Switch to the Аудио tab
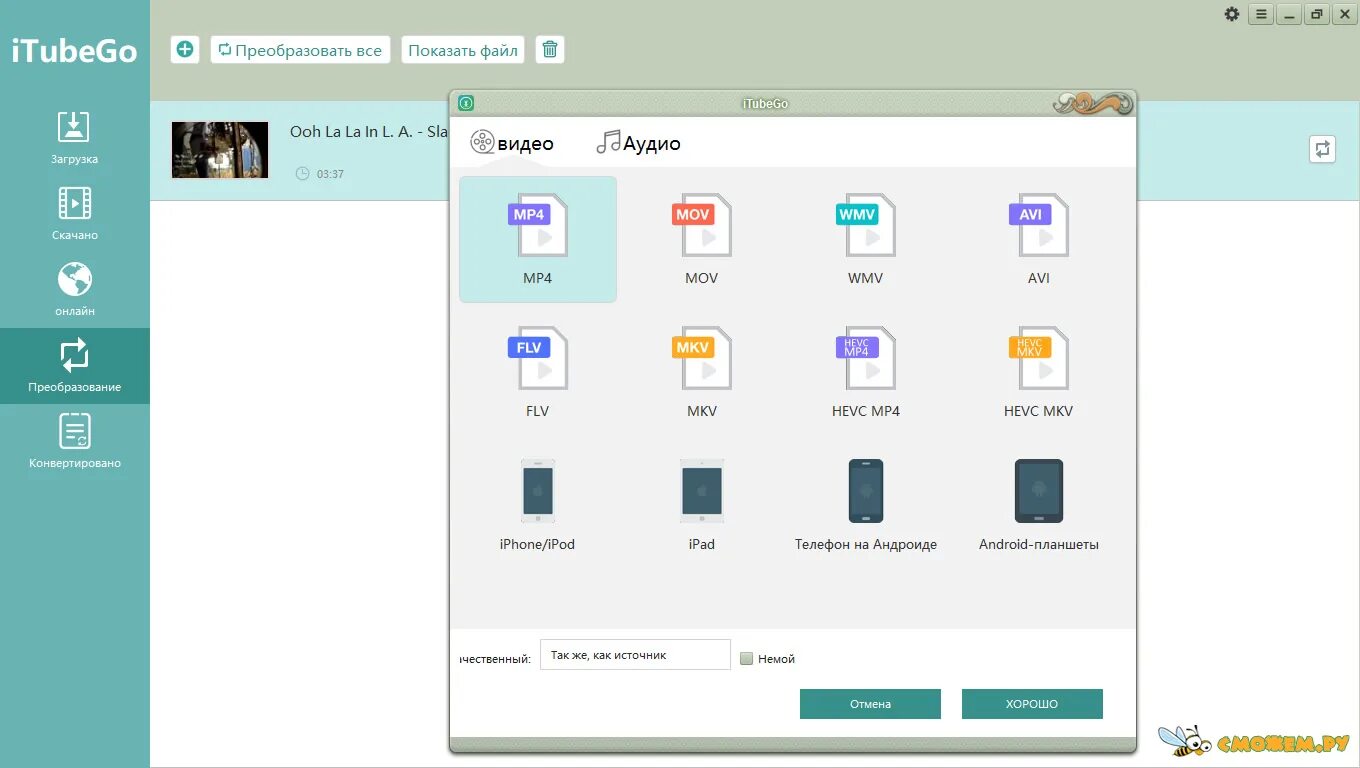This screenshot has height=768, width=1360. (x=638, y=142)
